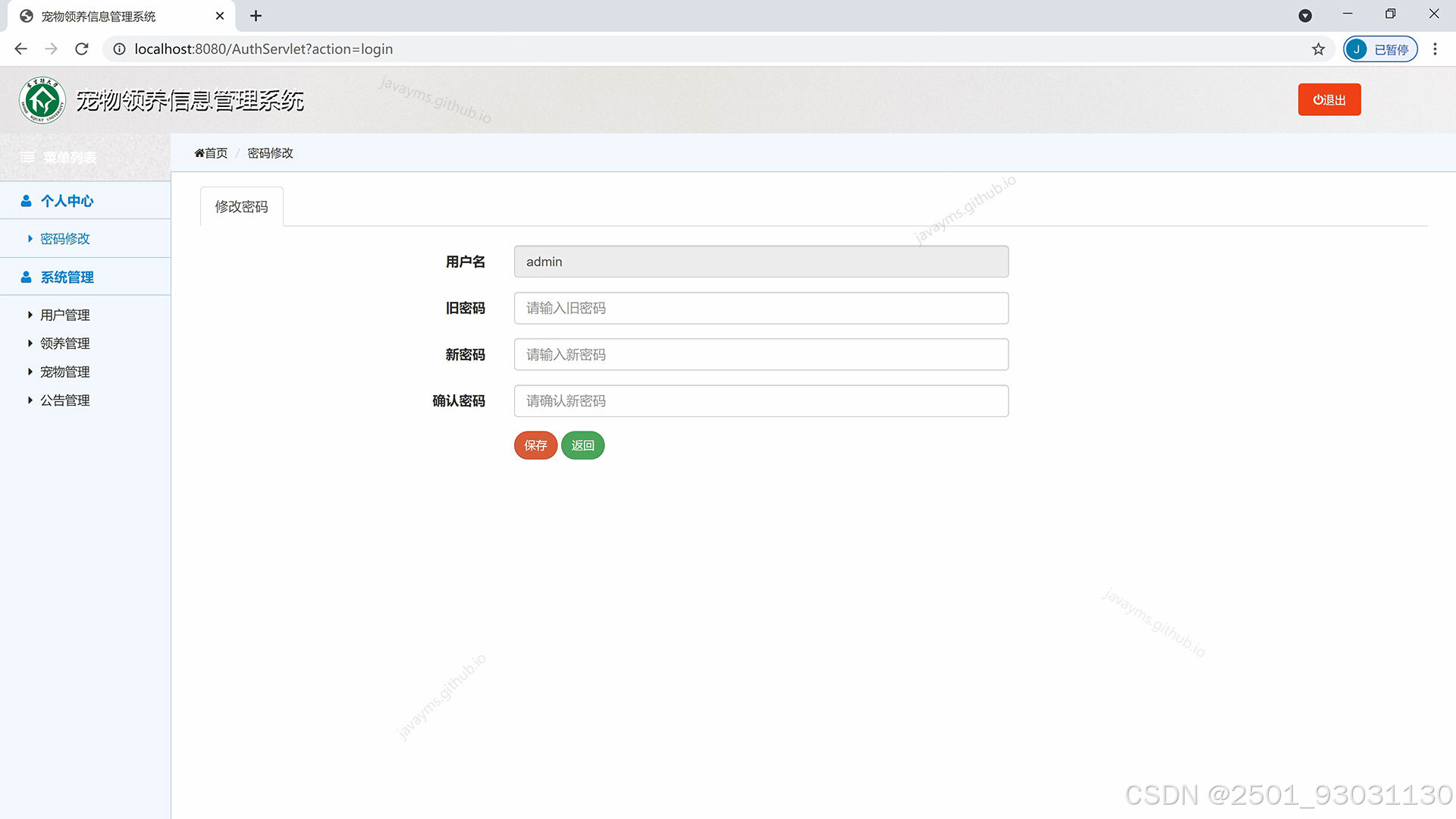
Task: Click the 个人中心 user icon
Action: [x=26, y=200]
